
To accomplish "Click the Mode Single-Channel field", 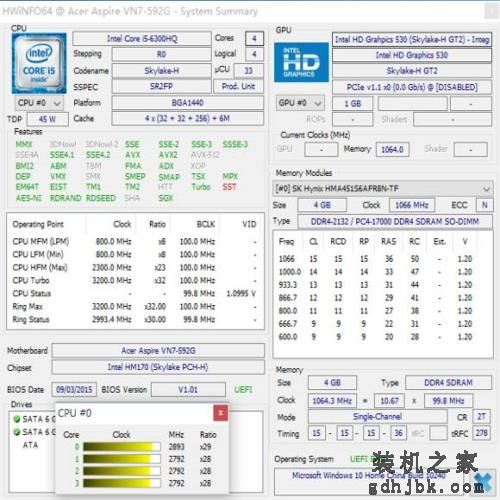I will point(377,417).
